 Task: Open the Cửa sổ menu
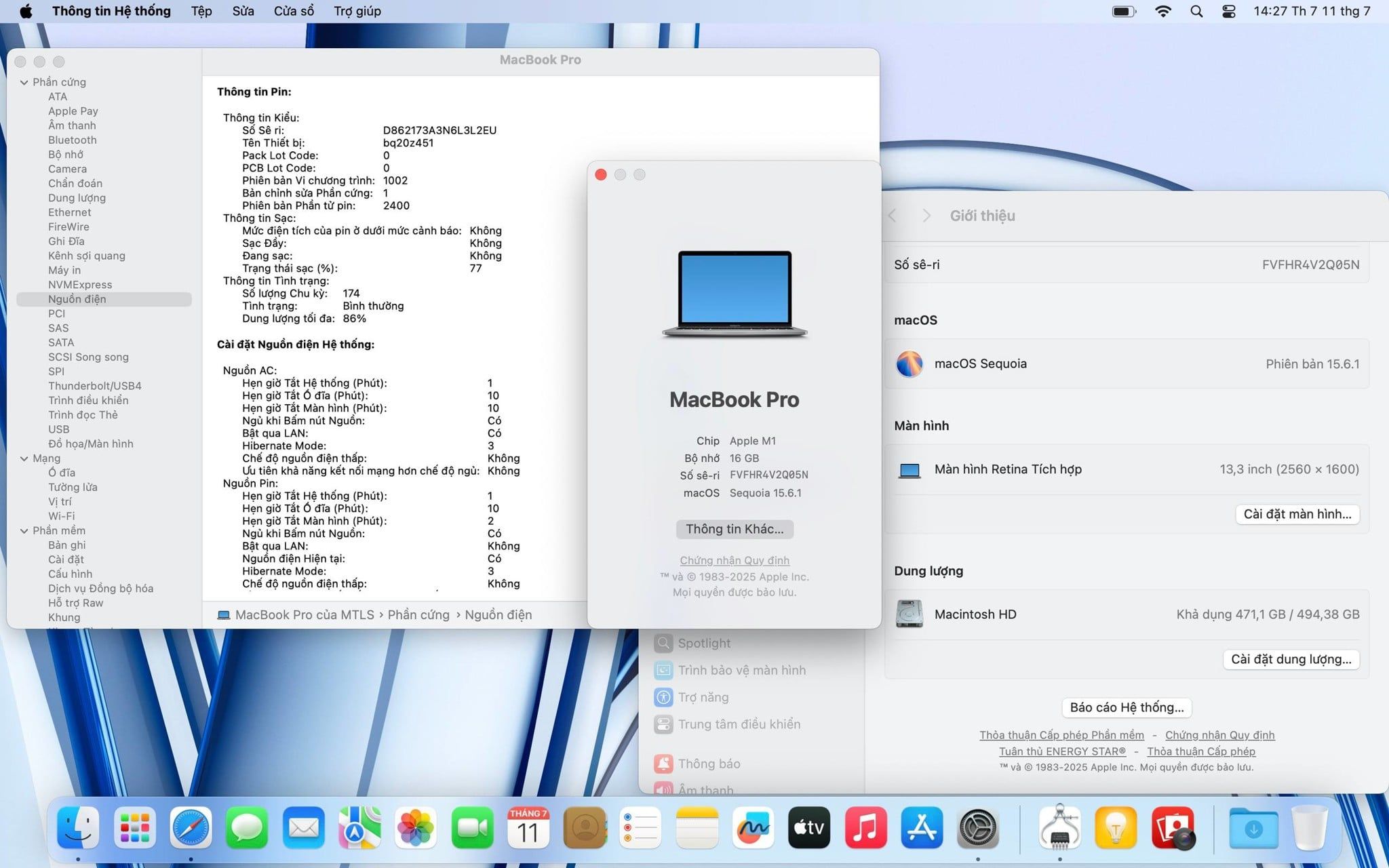tap(294, 12)
